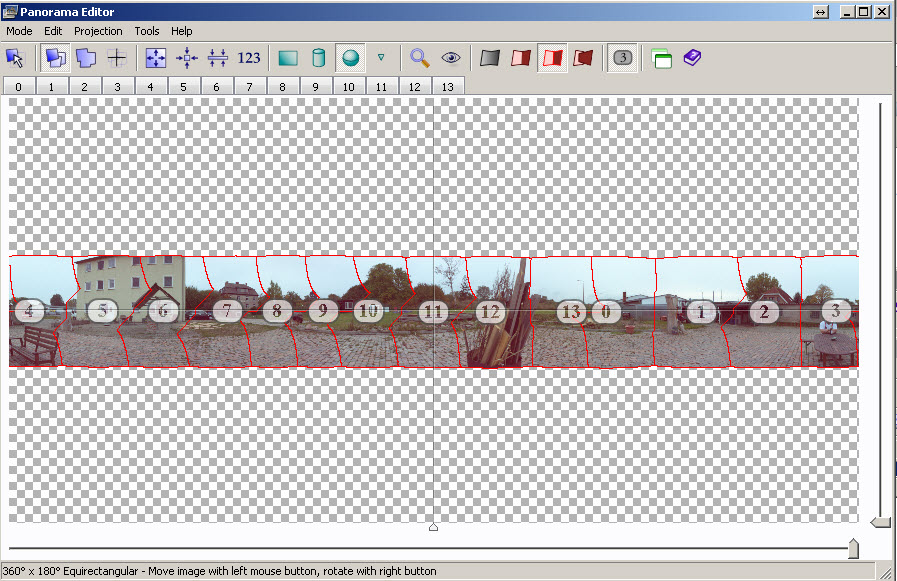Toggle red seam lines display button
The image size is (897, 581).
coord(552,58)
